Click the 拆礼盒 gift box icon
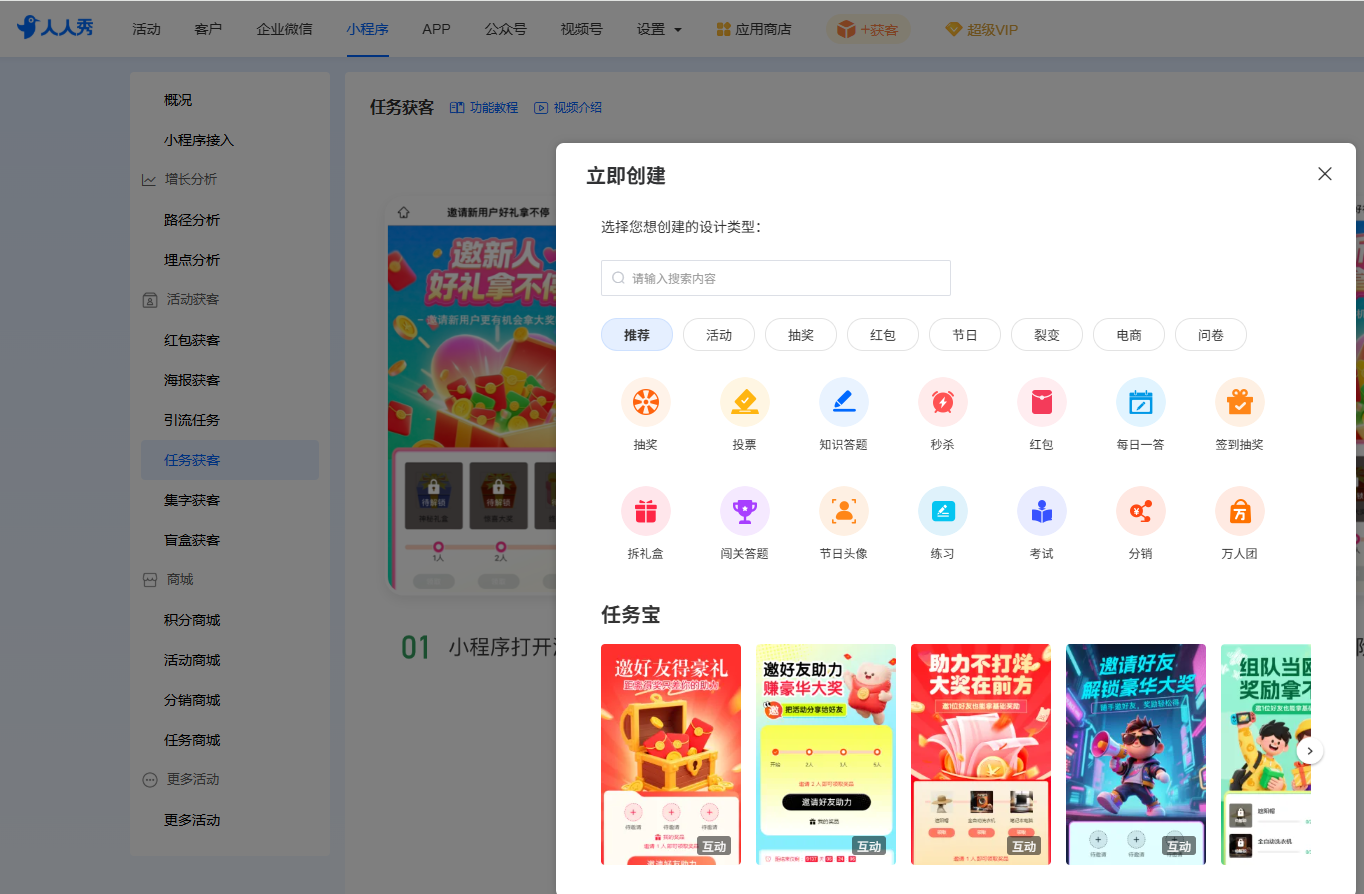Screen dimensions: 1364x894 click(x=645, y=511)
